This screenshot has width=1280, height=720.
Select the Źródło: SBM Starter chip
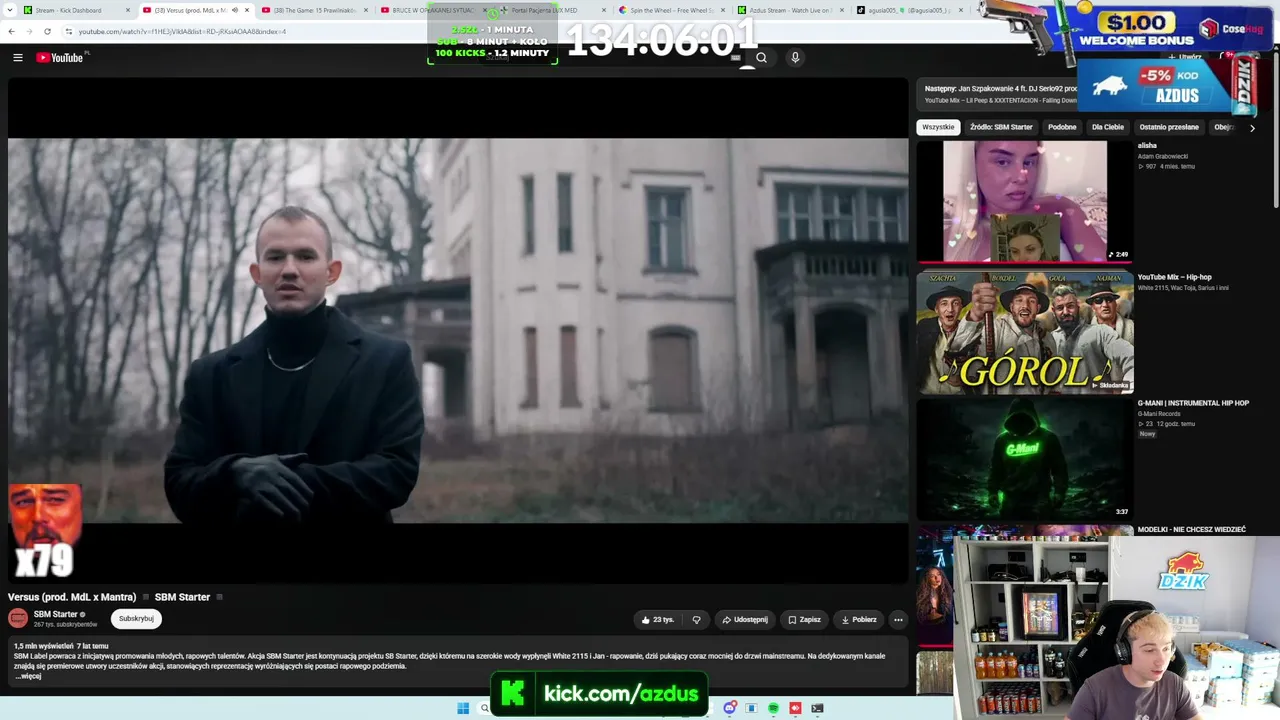coord(1001,127)
